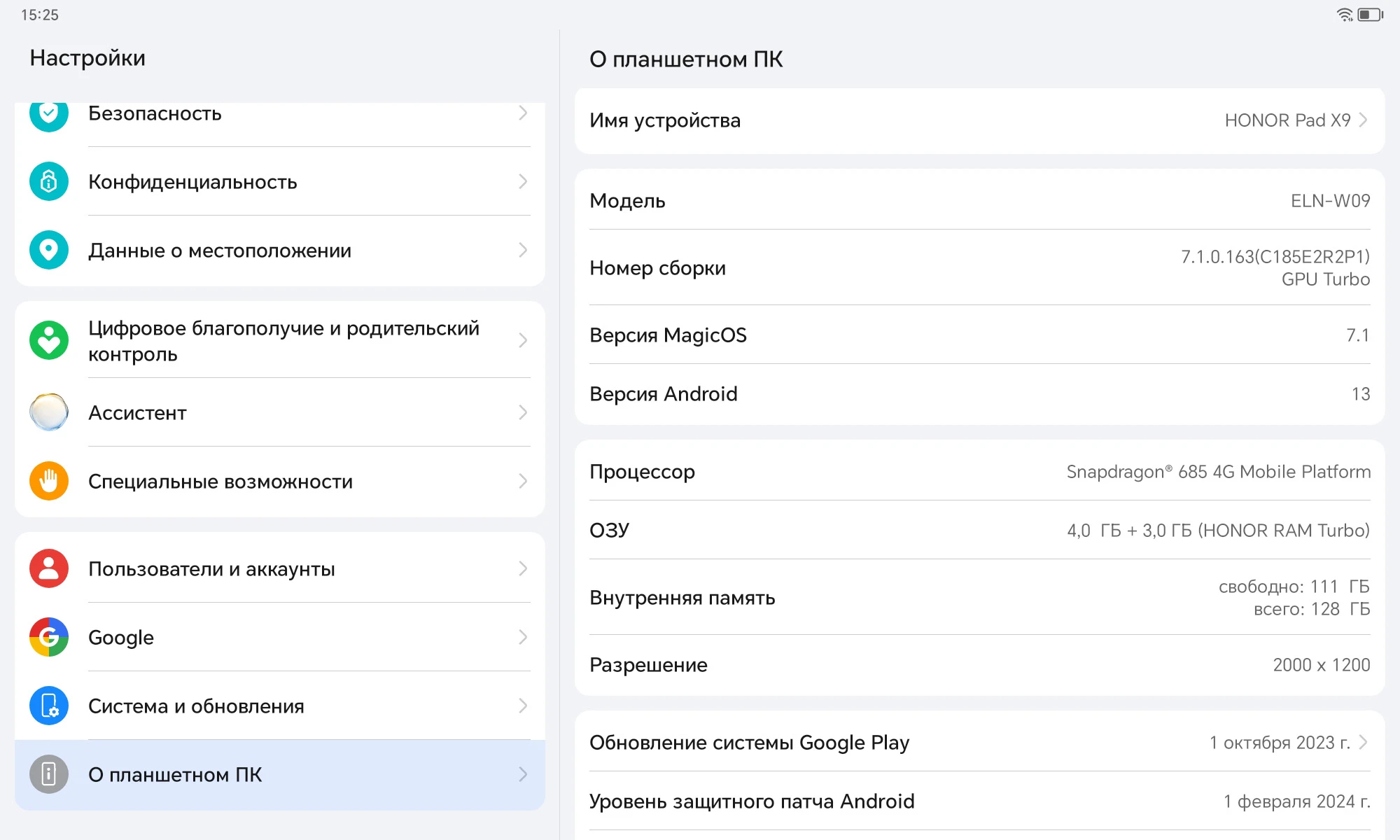
Task: Open the device name chevron next to HONOR Pad X9
Action: pos(1363,120)
